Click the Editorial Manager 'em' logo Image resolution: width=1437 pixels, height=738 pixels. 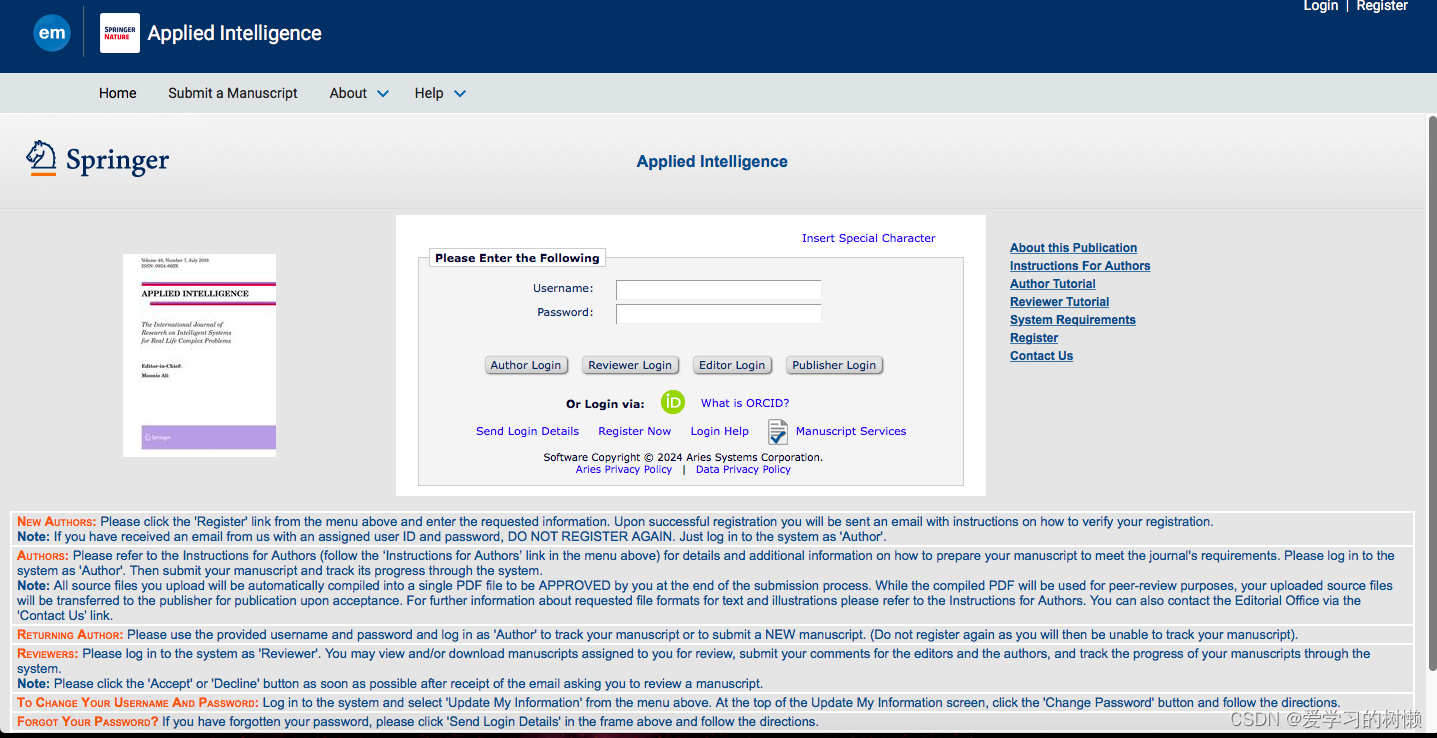click(x=52, y=33)
